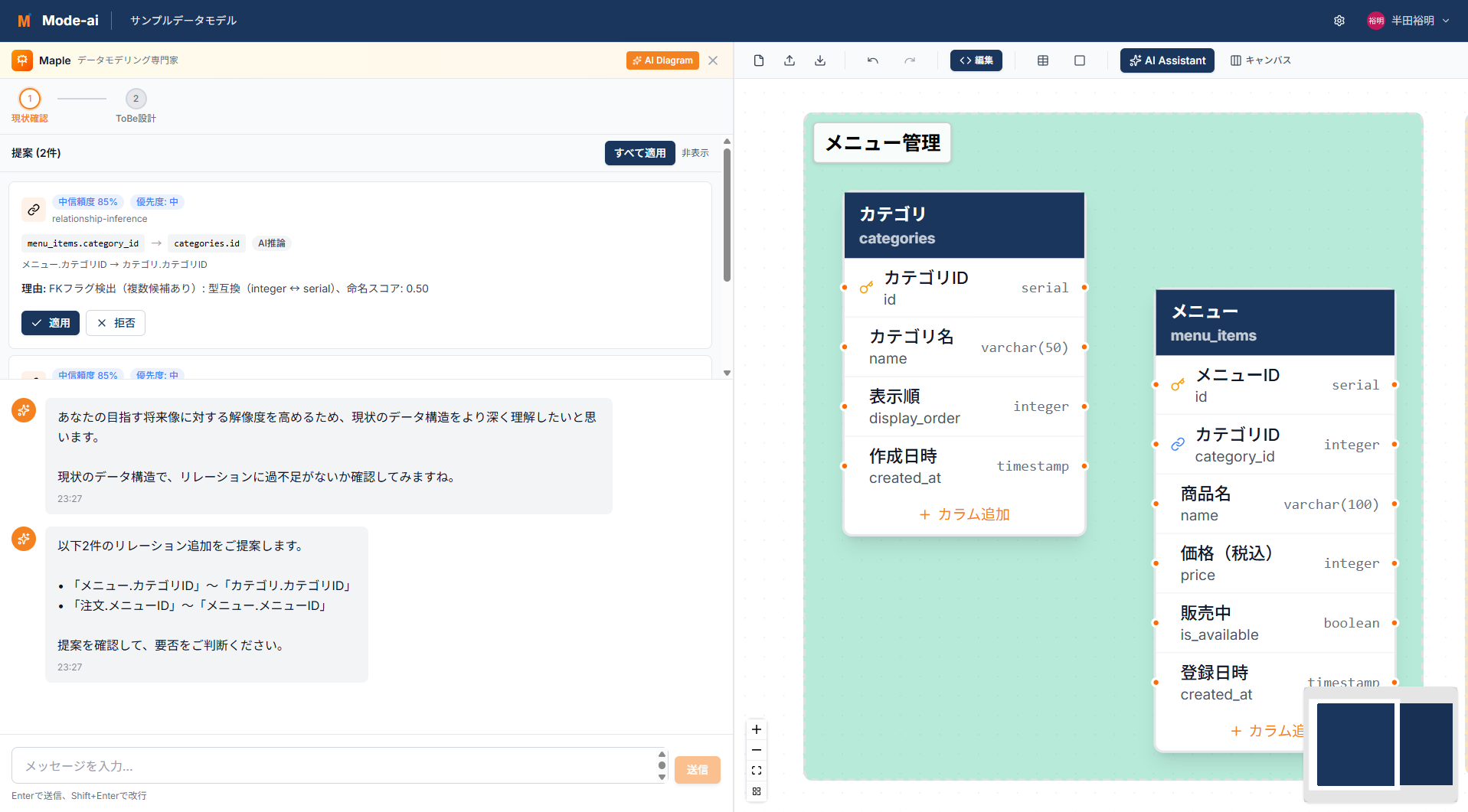Open the 半田裕明 user account dropdown
1468x812 pixels.
pos(1408,21)
